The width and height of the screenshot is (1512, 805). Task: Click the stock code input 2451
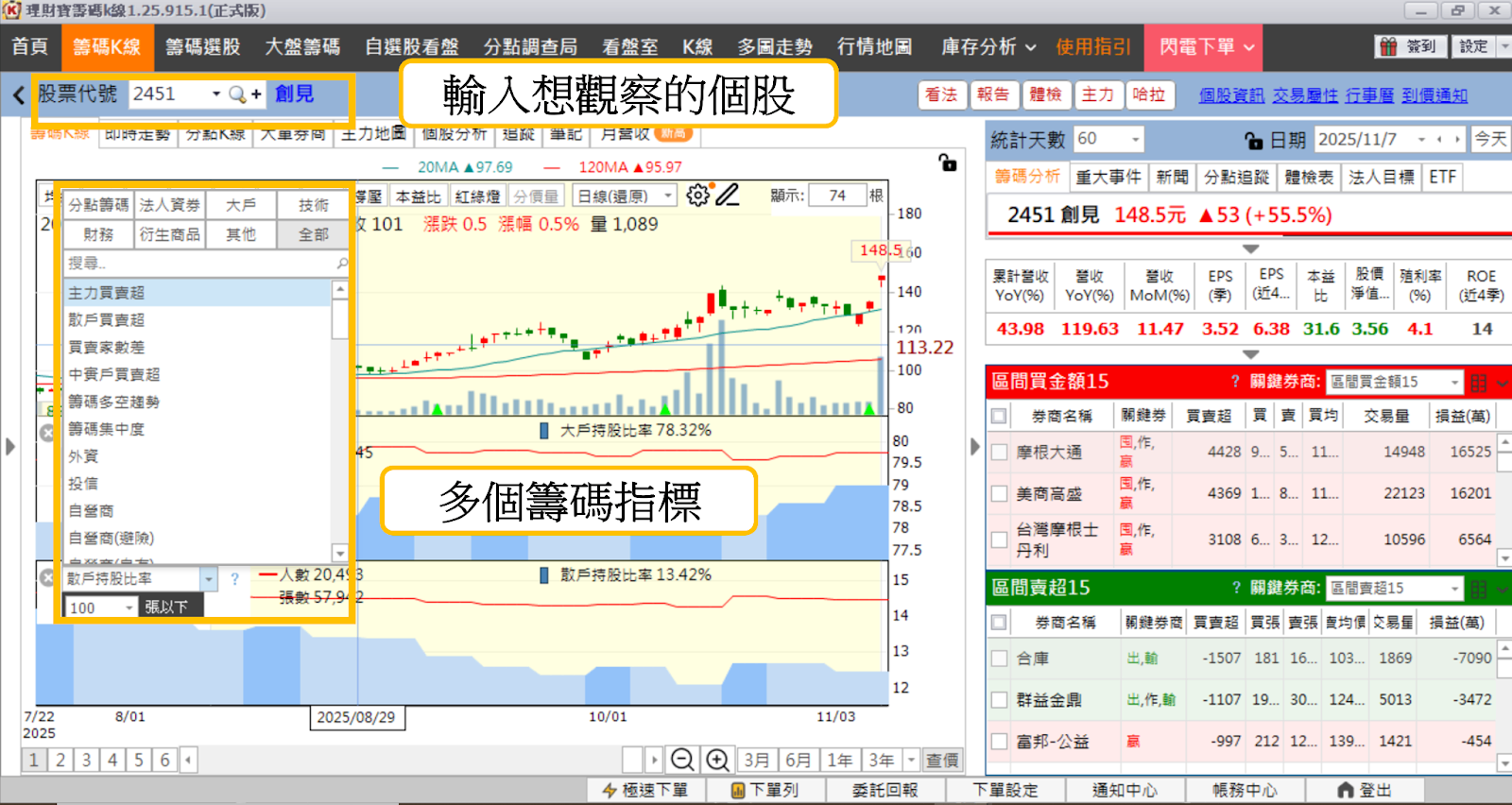click(x=168, y=94)
